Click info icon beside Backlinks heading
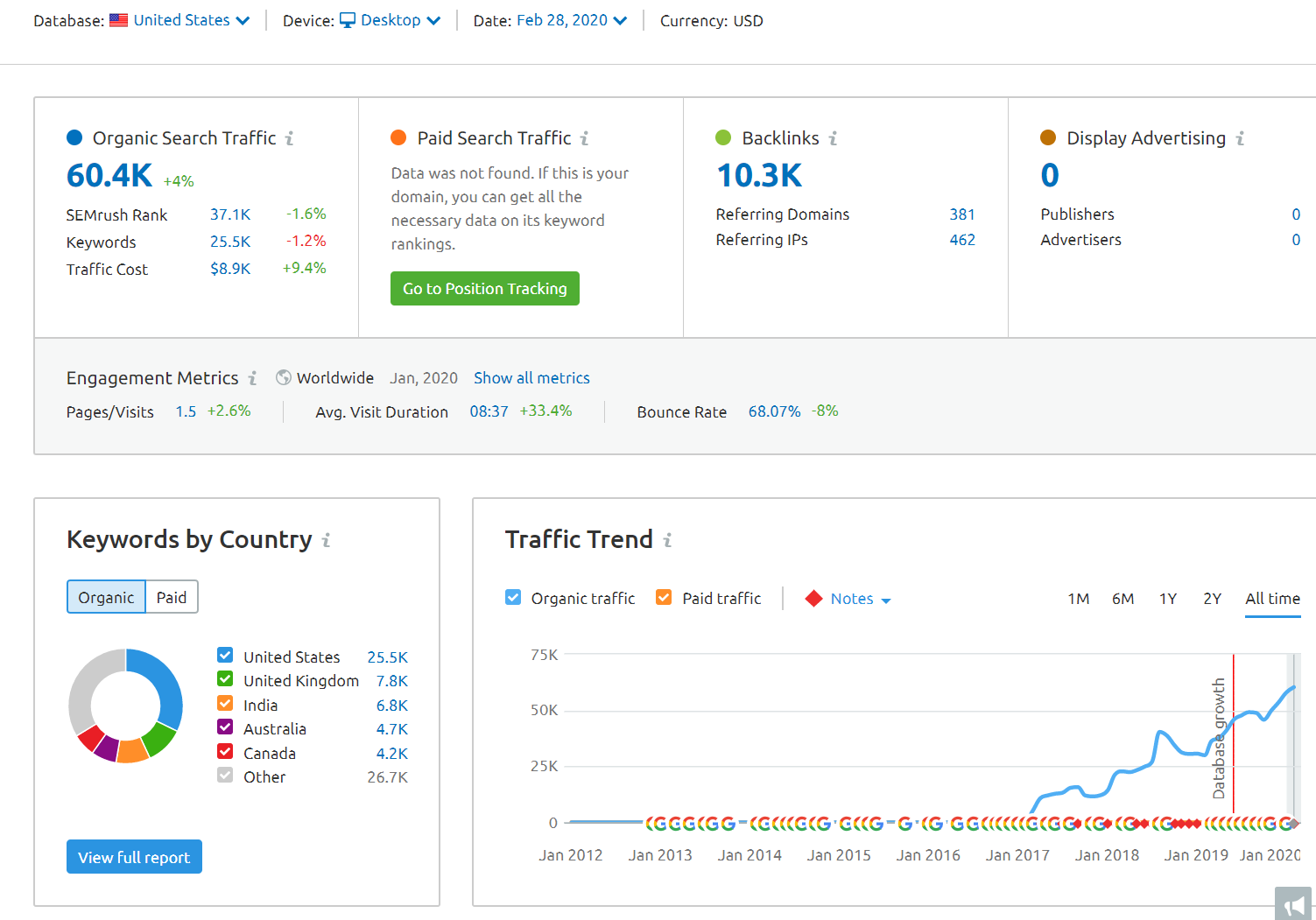1316x920 pixels. point(834,138)
